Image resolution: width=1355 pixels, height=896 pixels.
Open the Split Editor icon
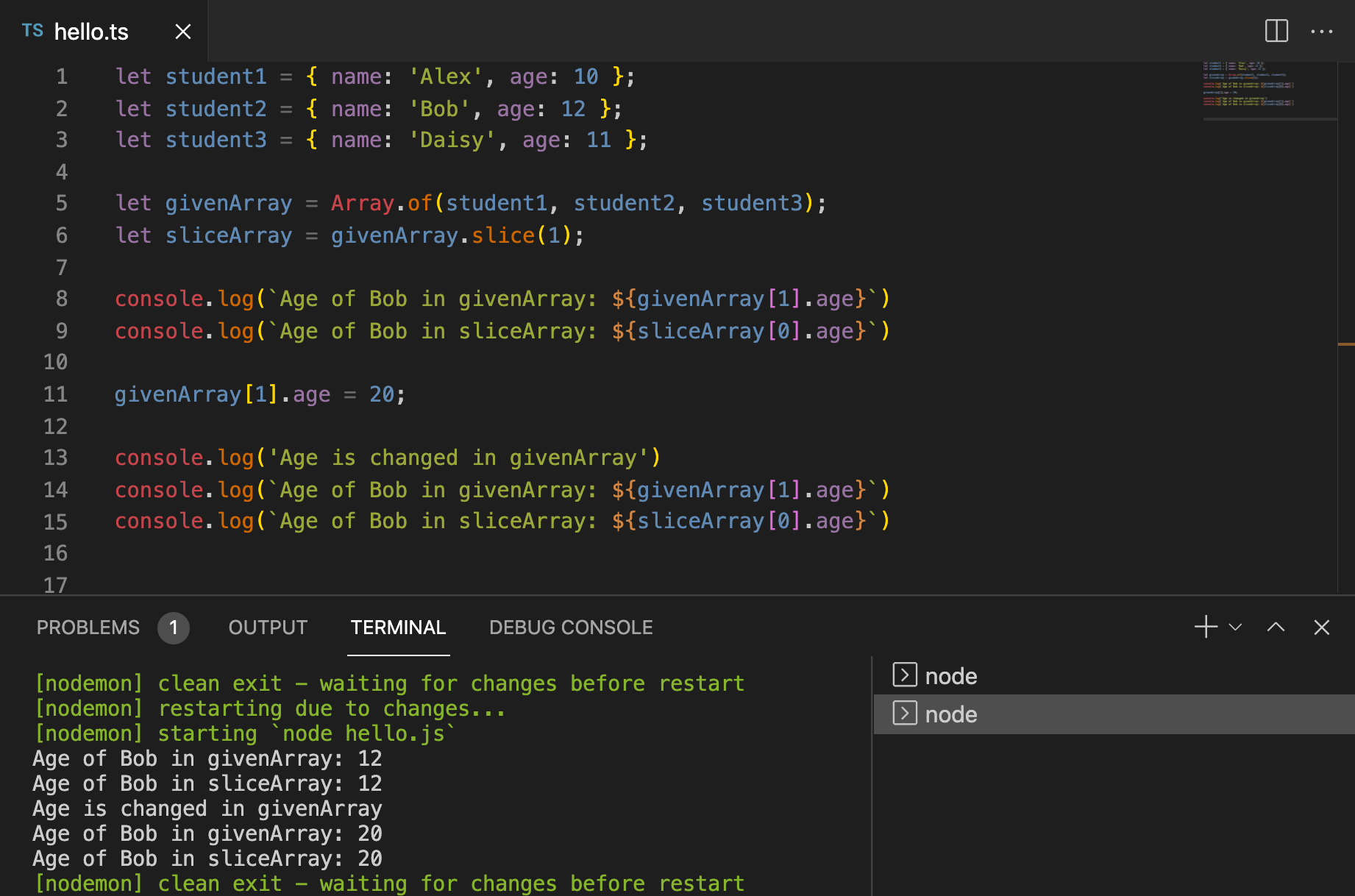(x=1276, y=31)
